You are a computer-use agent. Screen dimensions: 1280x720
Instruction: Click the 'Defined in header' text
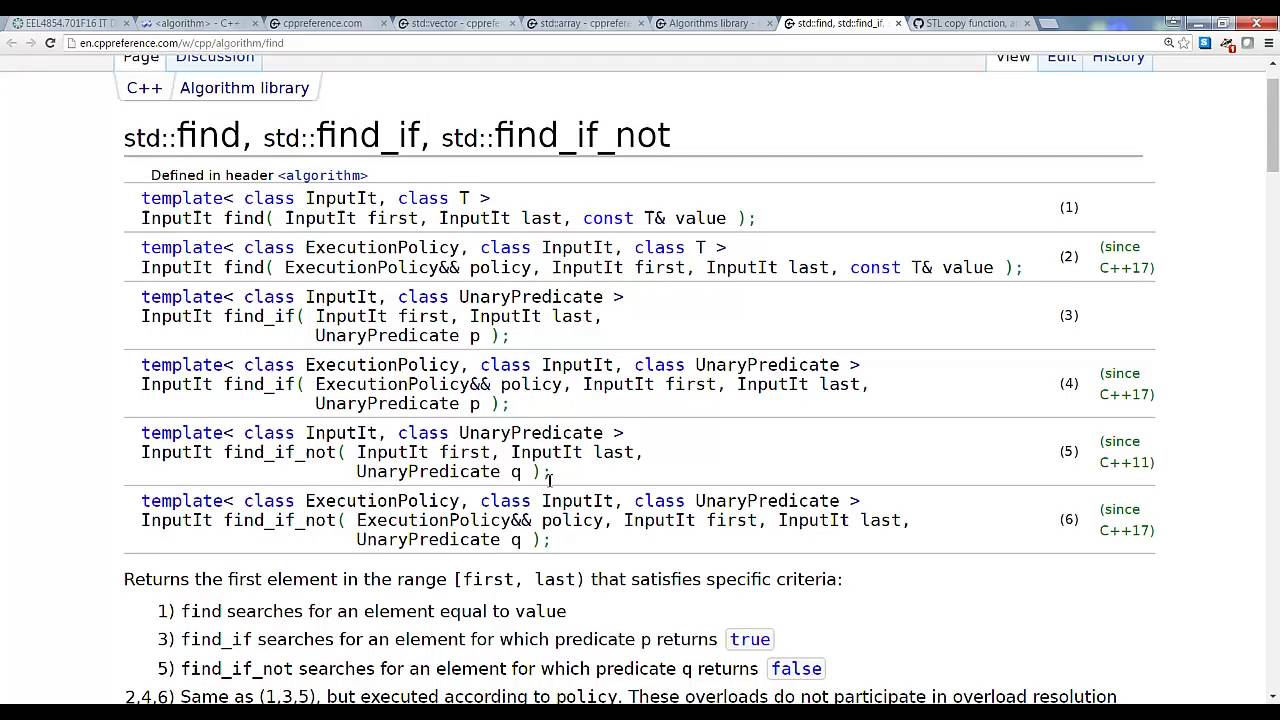pos(212,175)
